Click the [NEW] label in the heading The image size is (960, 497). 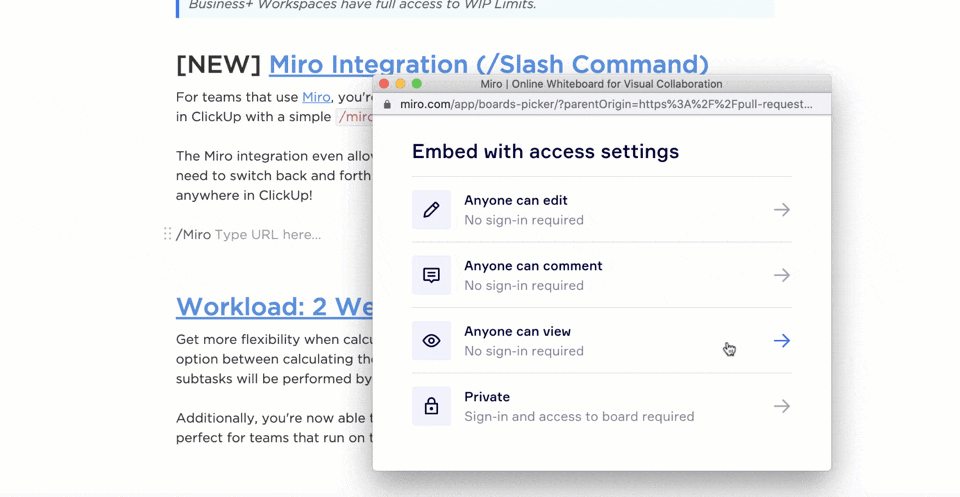coord(219,64)
